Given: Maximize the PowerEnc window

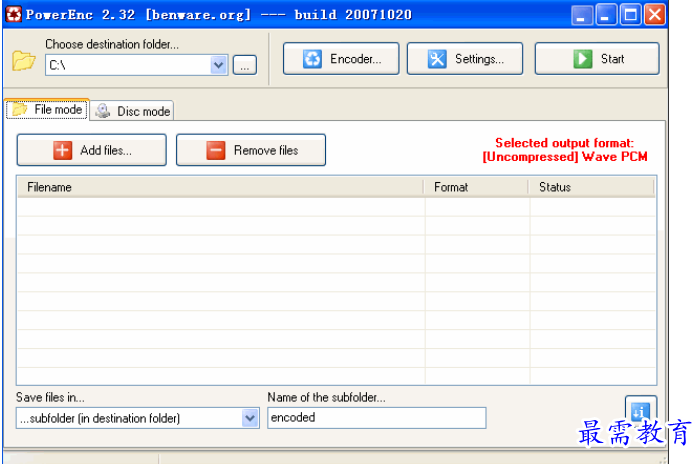Looking at the screenshot, I should click(x=630, y=14).
